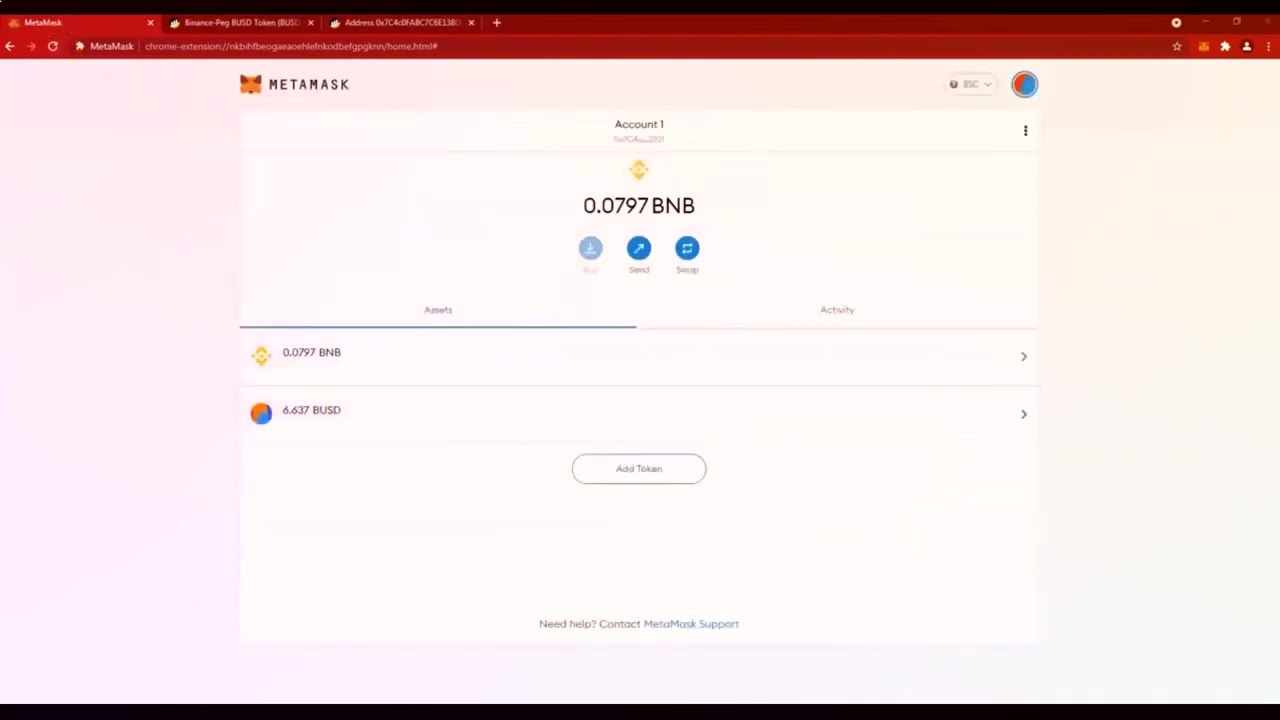Open the account avatar menu
The width and height of the screenshot is (1280, 720).
[1025, 85]
